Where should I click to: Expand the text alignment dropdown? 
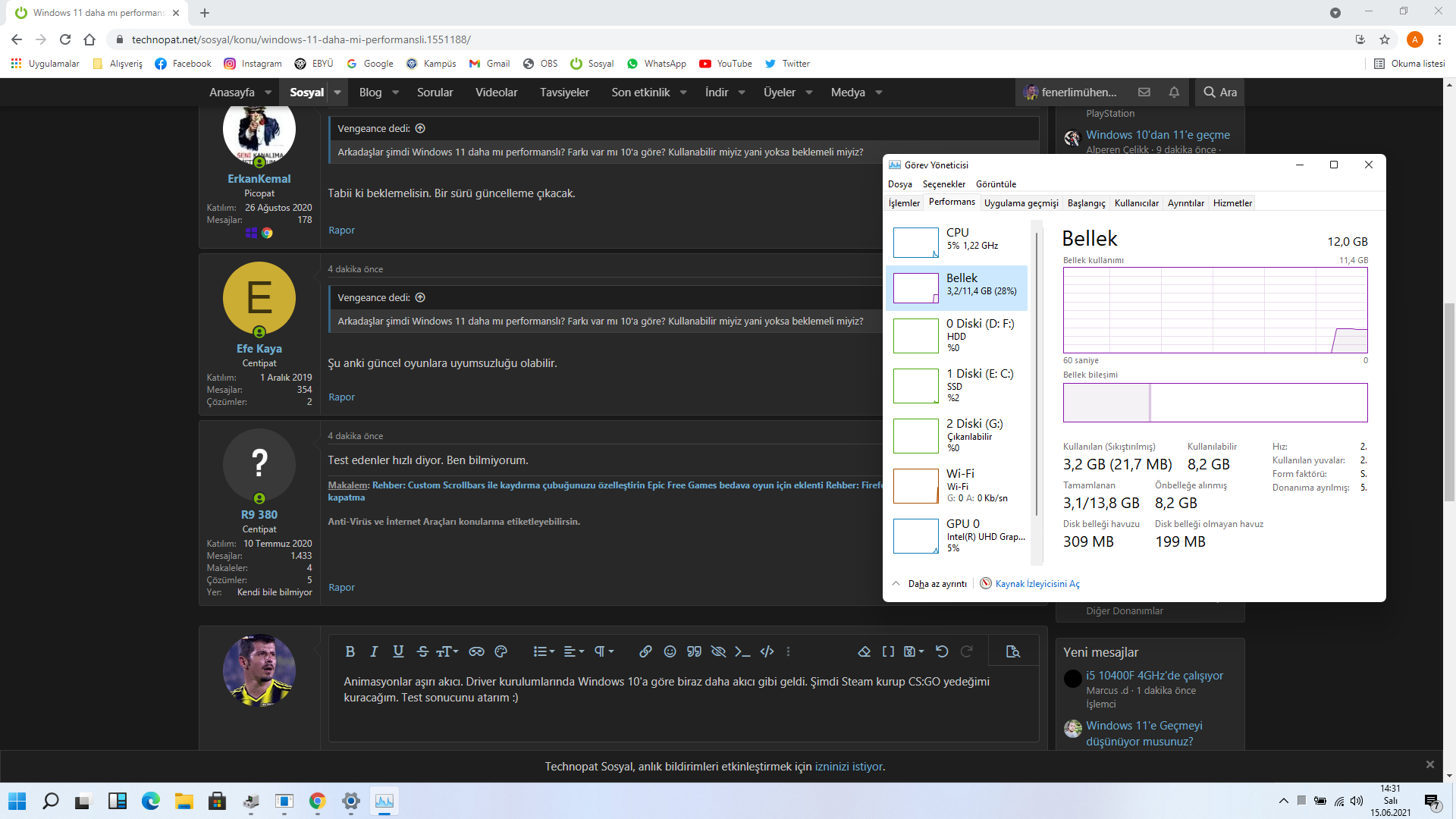(574, 651)
